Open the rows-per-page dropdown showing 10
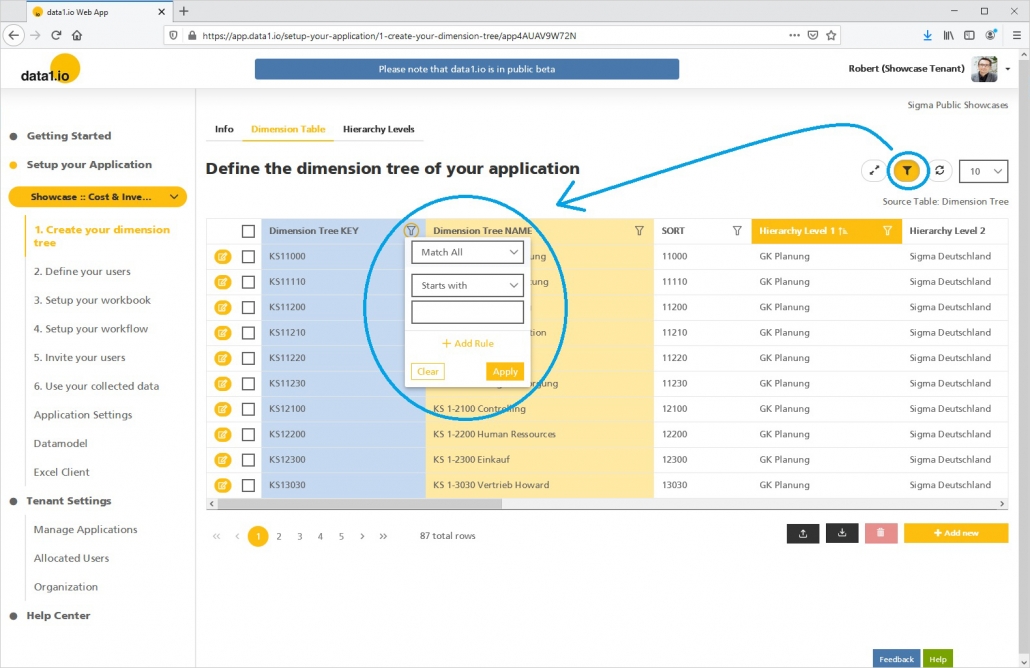Screen dimensions: 1030x668 tap(983, 171)
